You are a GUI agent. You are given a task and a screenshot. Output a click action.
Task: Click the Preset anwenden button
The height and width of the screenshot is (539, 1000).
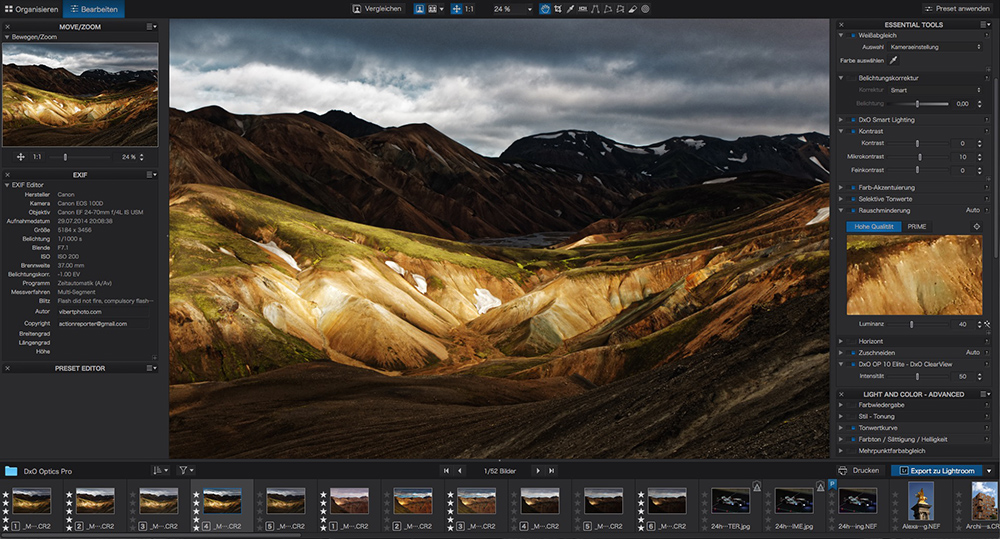coord(955,8)
